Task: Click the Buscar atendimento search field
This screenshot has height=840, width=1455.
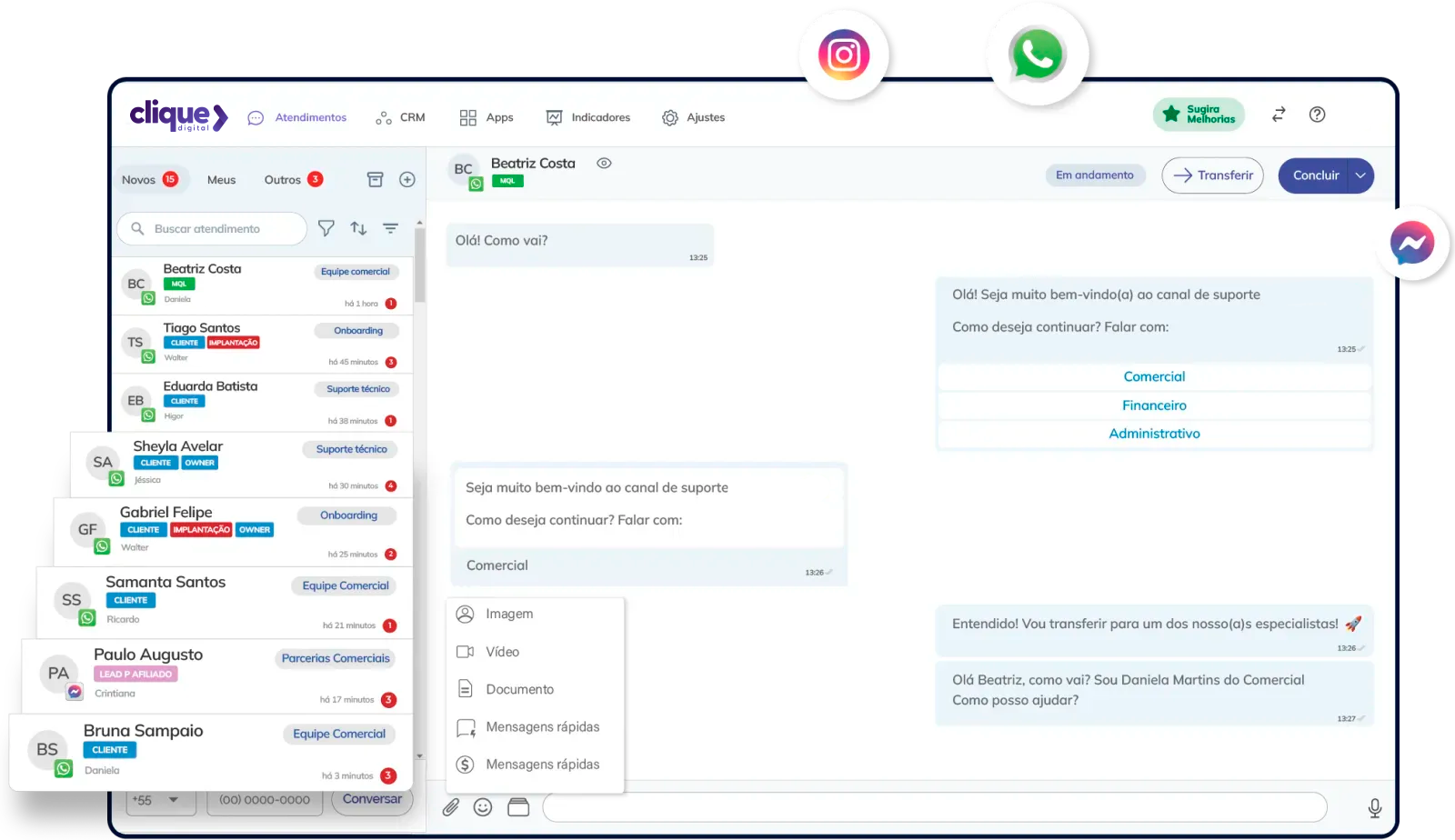Action: pos(218,229)
